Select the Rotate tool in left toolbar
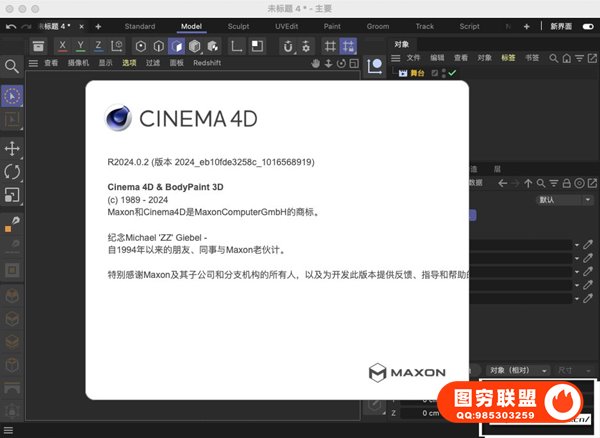 [13, 171]
